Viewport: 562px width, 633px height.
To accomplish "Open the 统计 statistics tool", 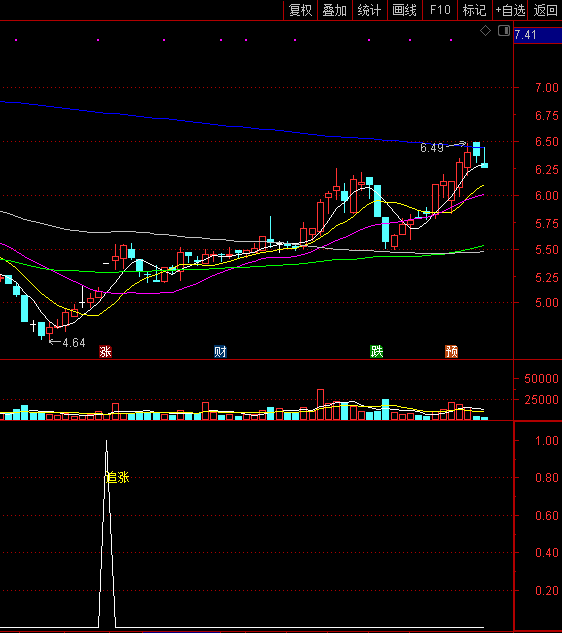I will click(x=370, y=10).
